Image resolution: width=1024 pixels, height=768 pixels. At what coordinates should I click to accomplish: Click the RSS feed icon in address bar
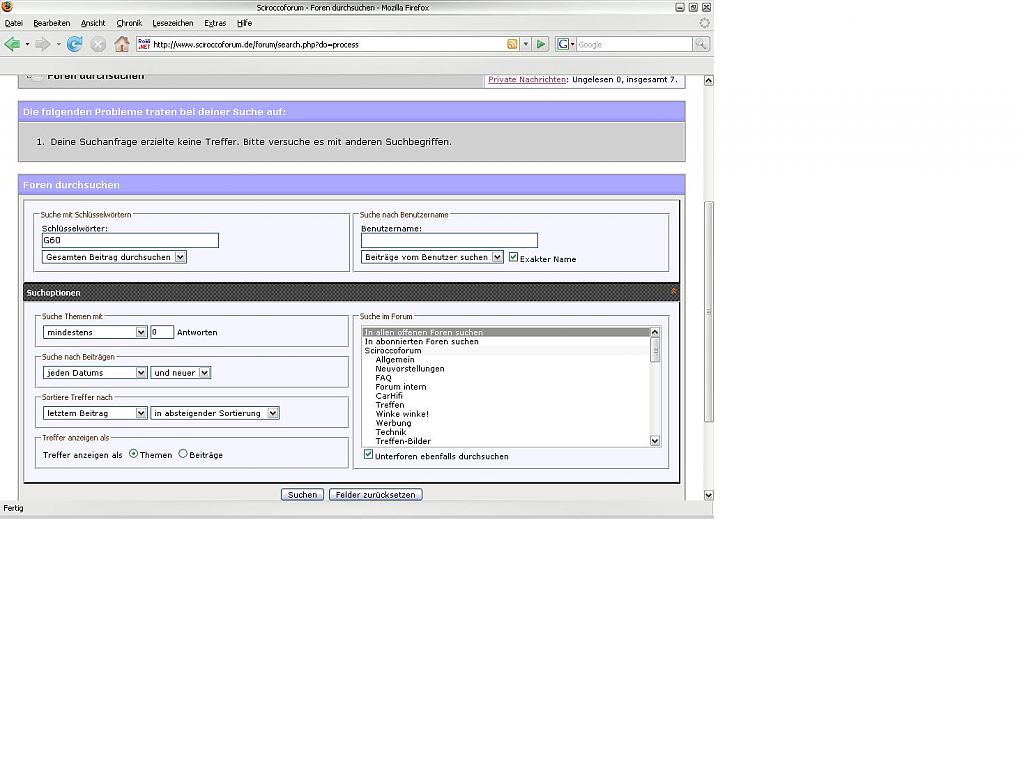pyautogui.click(x=512, y=44)
